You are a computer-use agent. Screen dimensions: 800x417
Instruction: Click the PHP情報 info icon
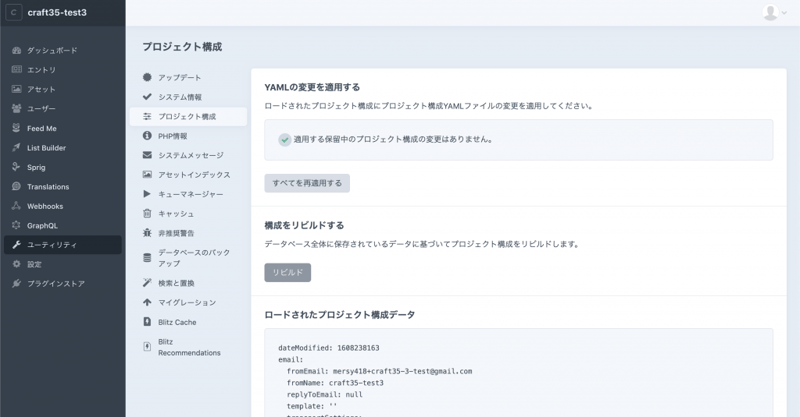pos(147,136)
